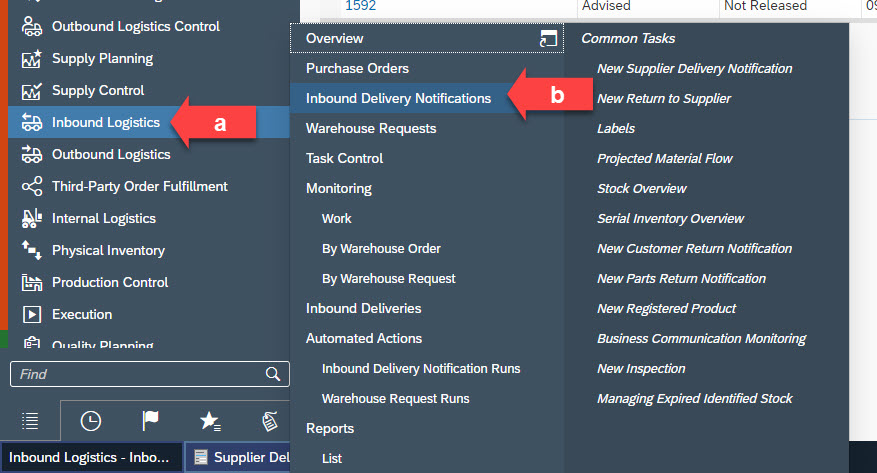Click the Supplier Del tab document icon
Image resolution: width=877 pixels, height=473 pixels.
tap(201, 457)
